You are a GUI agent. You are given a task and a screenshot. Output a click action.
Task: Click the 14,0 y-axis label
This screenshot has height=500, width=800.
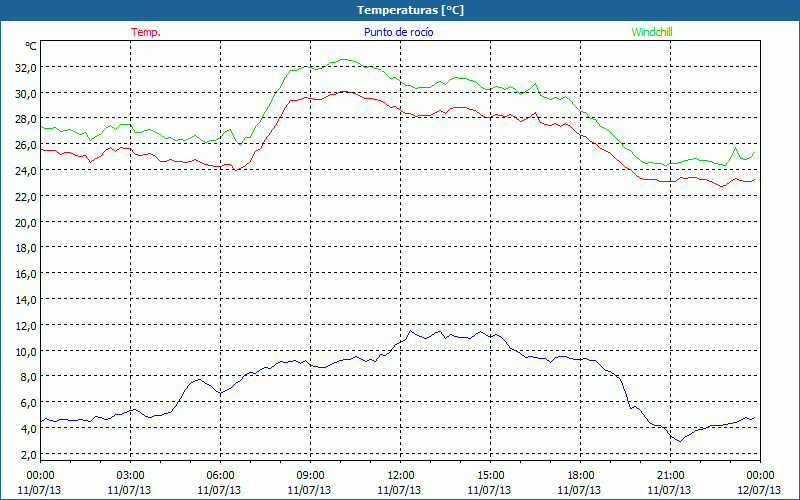point(26,300)
